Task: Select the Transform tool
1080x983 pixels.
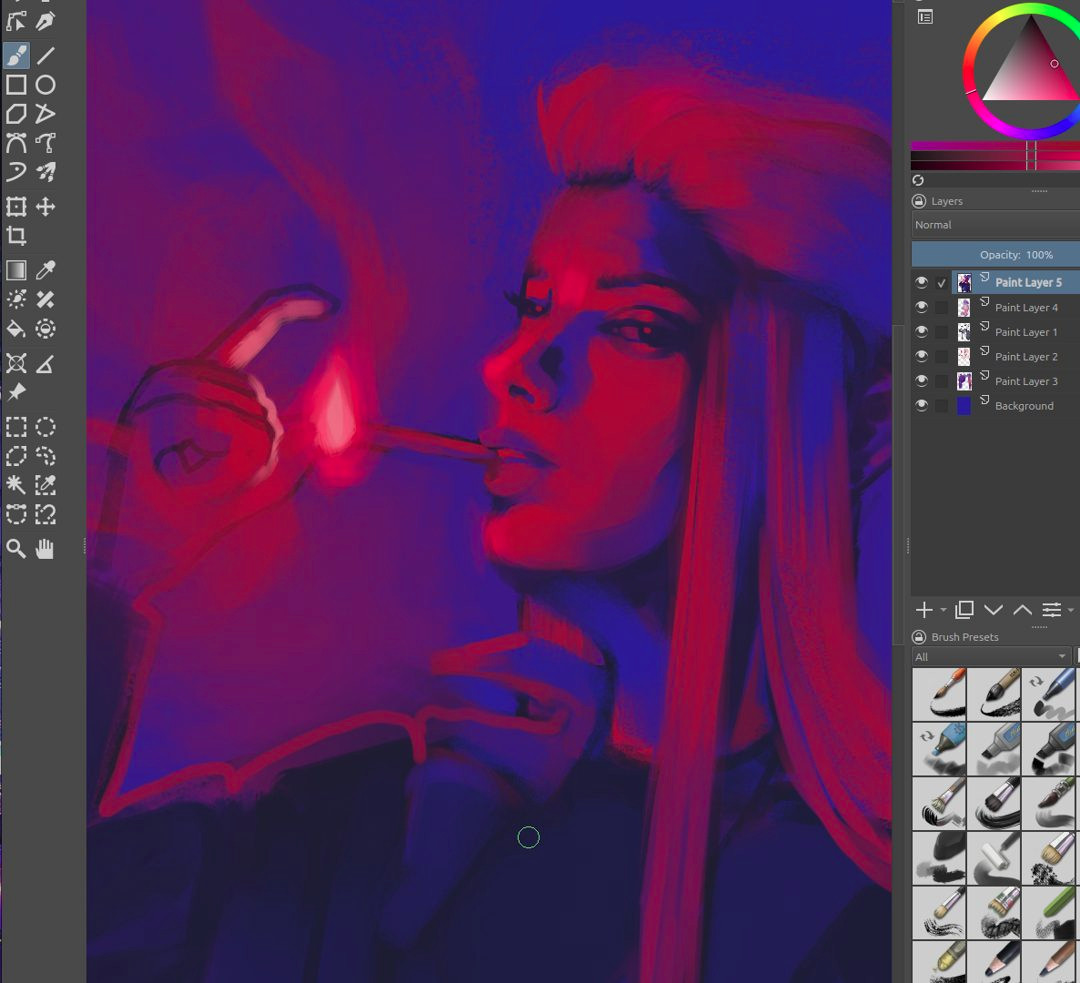Action: (17, 207)
